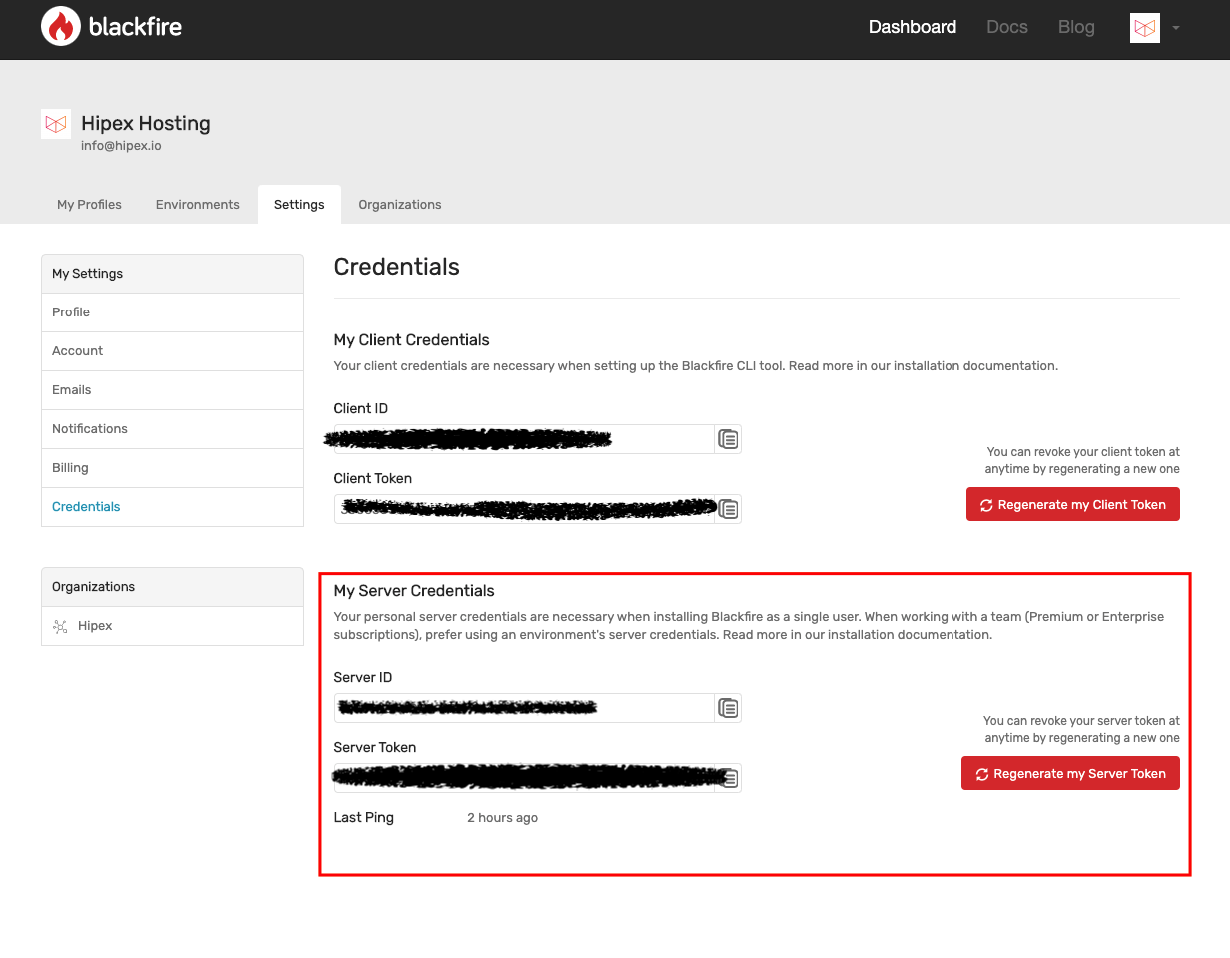1230x958 pixels.
Task: Click into the Server ID field
Action: tap(524, 708)
